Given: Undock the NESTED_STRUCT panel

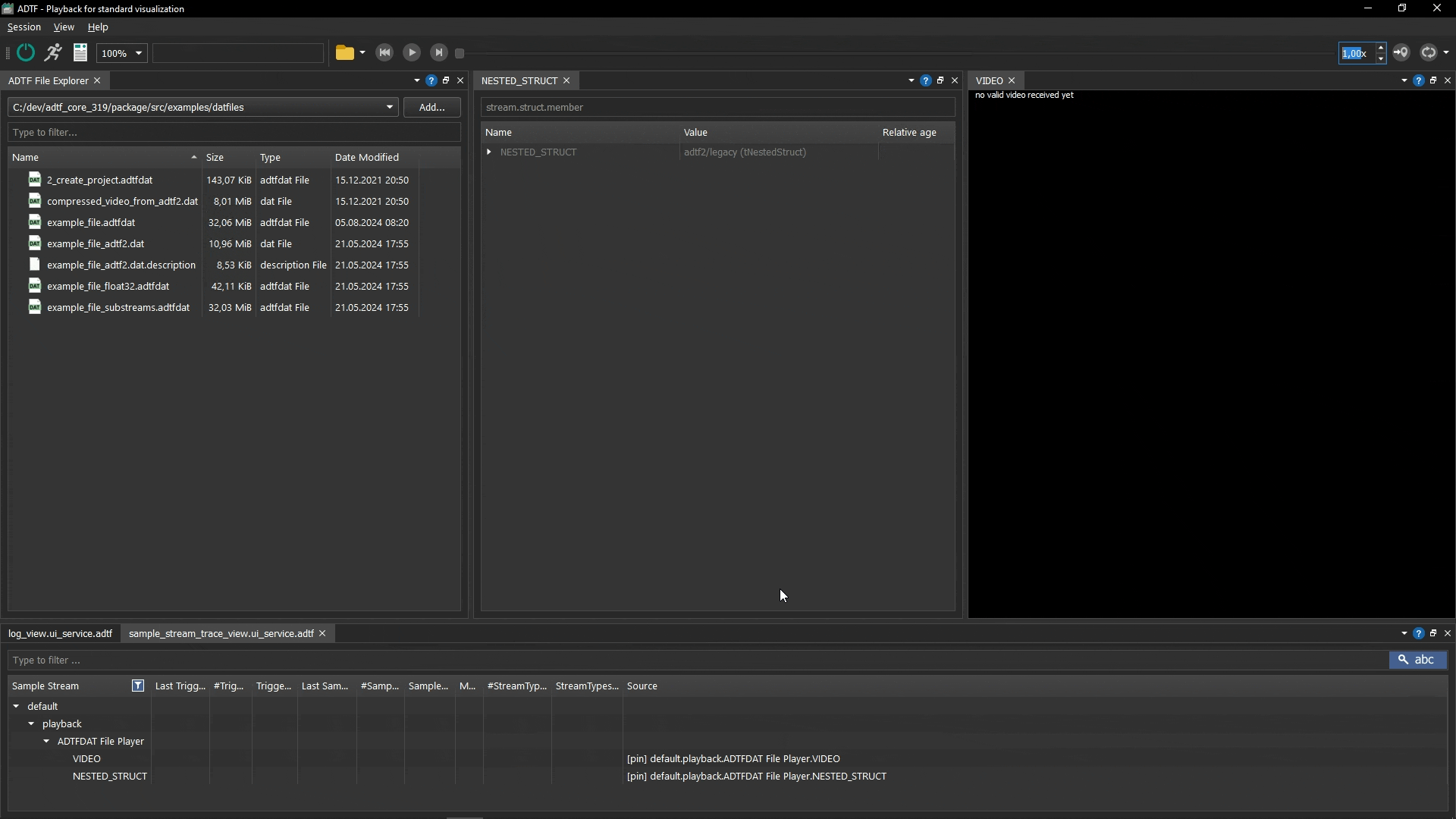Looking at the screenshot, I should click(940, 80).
